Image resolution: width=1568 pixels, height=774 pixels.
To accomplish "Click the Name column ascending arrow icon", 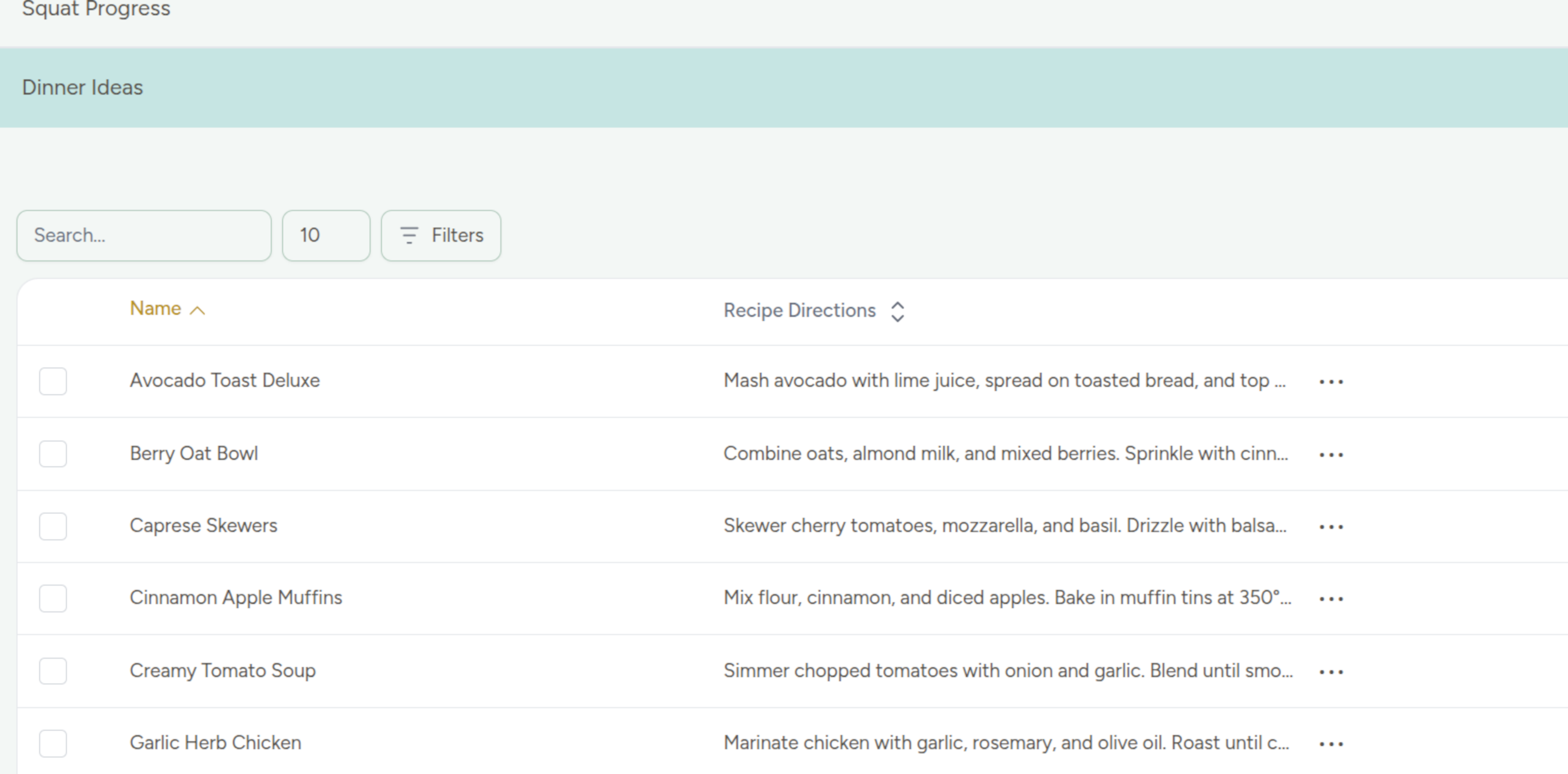I will (x=197, y=310).
